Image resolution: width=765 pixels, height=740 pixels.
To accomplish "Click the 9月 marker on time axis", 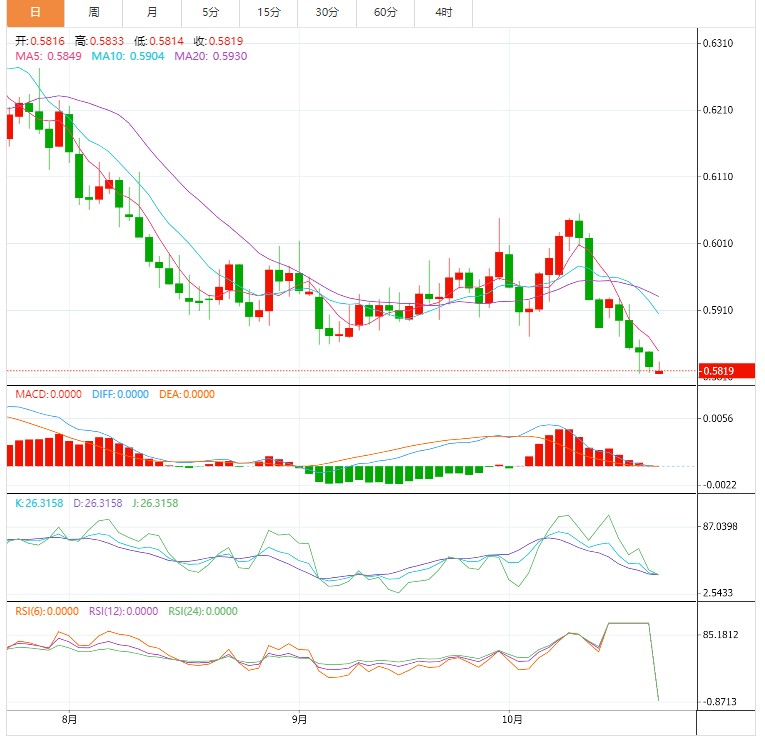I will click(x=299, y=718).
